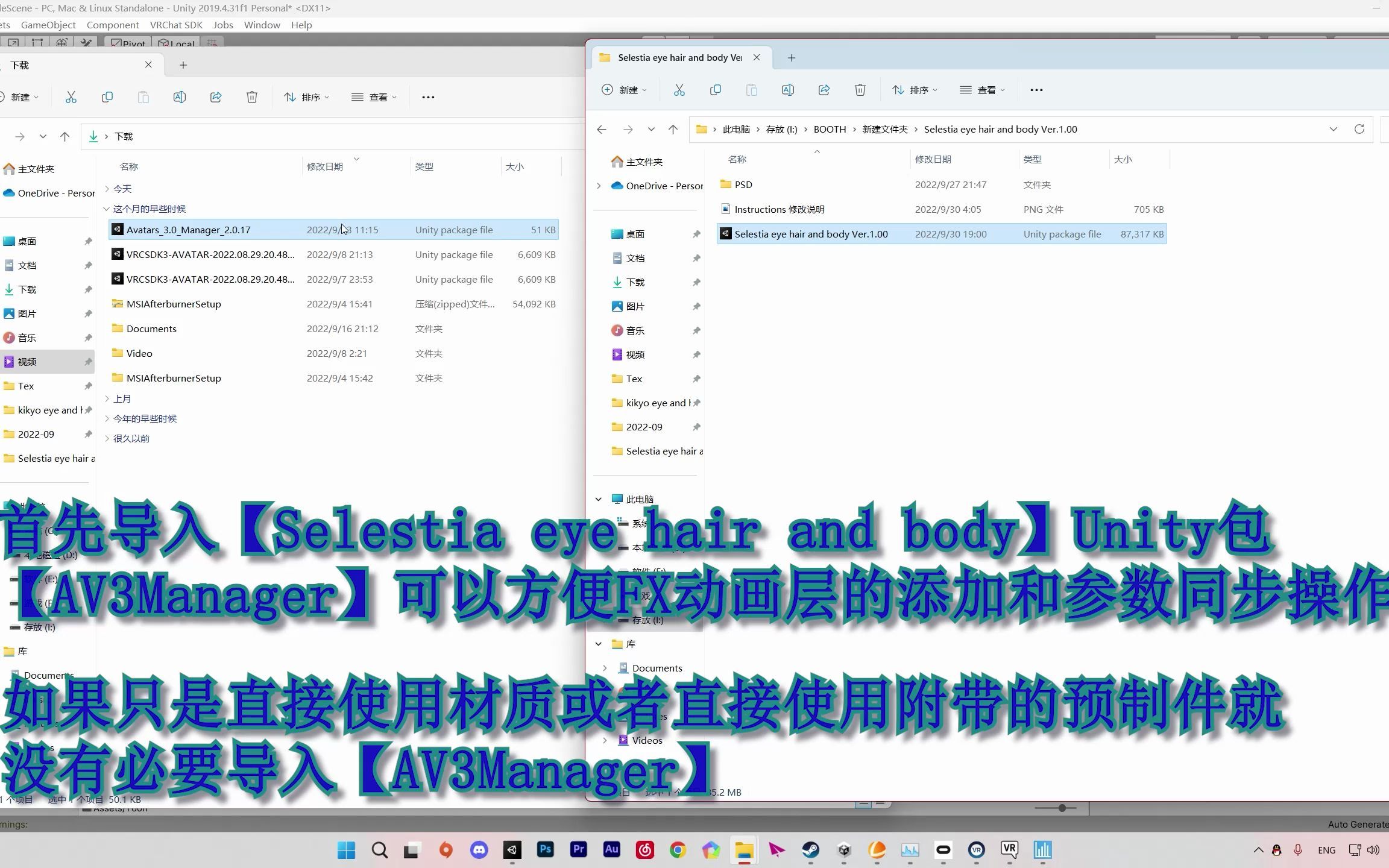Expand the 上月 file group
Viewport: 1389px width, 868px height.
[122, 398]
